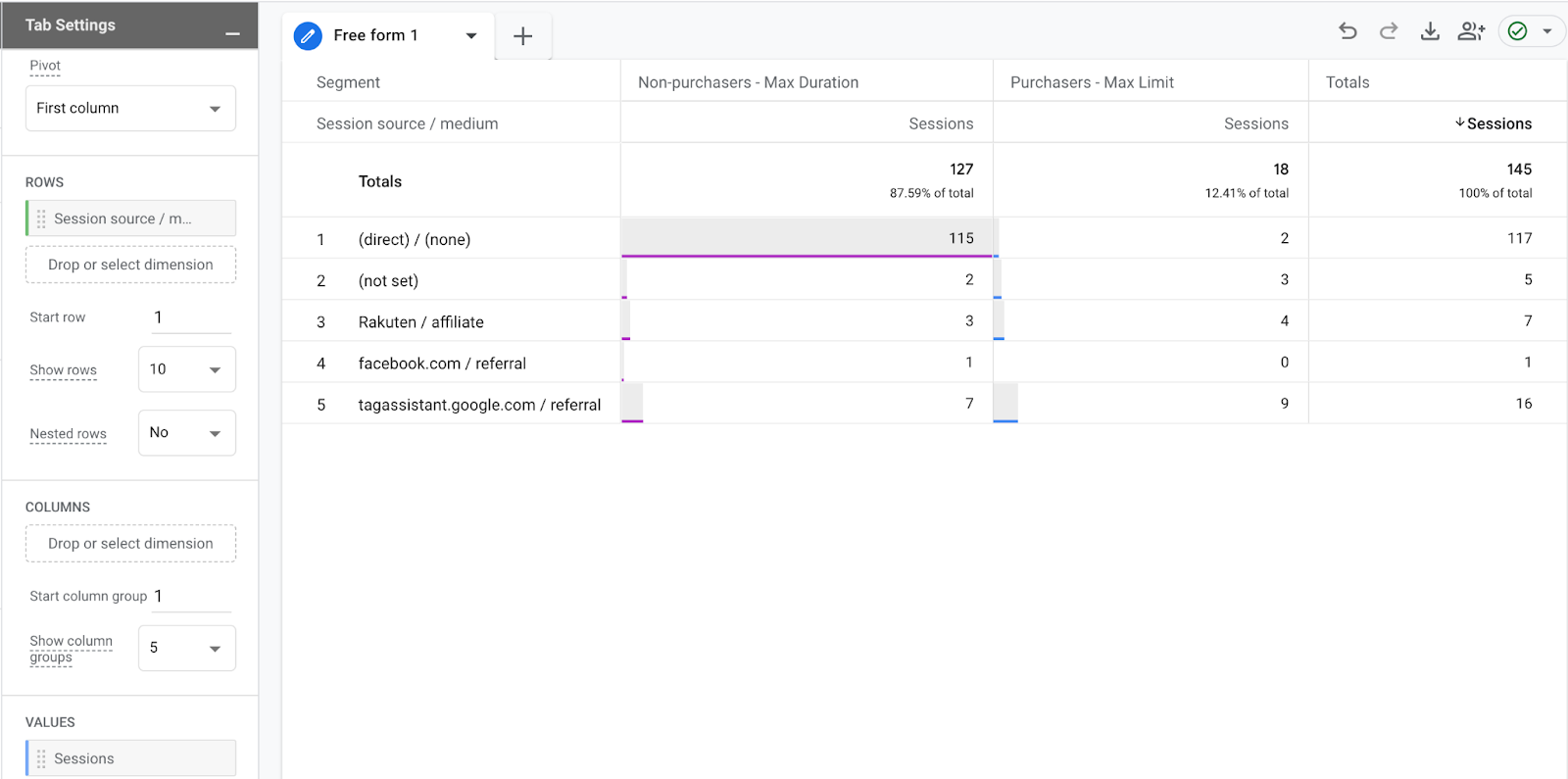Click the Start row input field

190,317
